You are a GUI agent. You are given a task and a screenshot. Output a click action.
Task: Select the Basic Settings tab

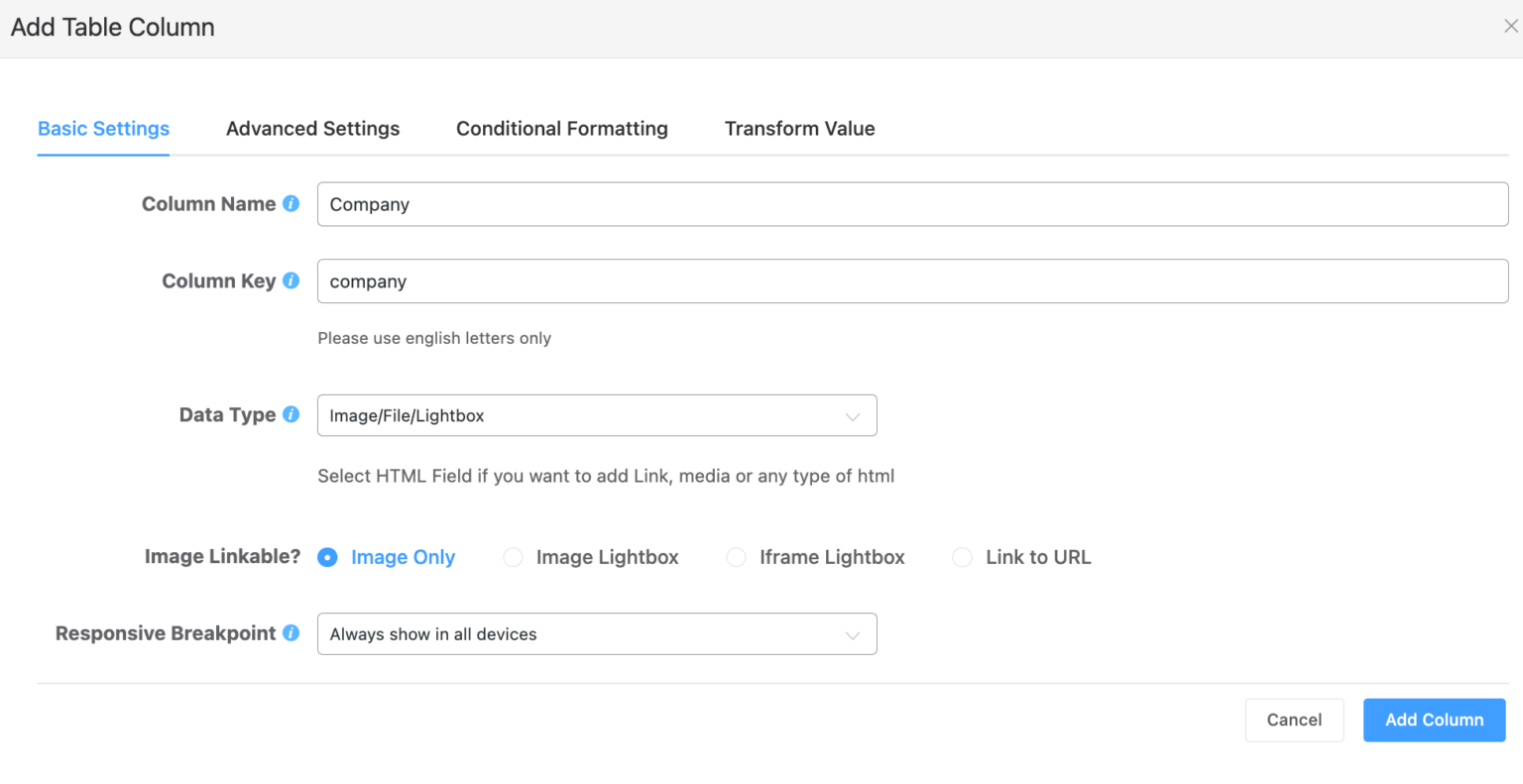[103, 129]
